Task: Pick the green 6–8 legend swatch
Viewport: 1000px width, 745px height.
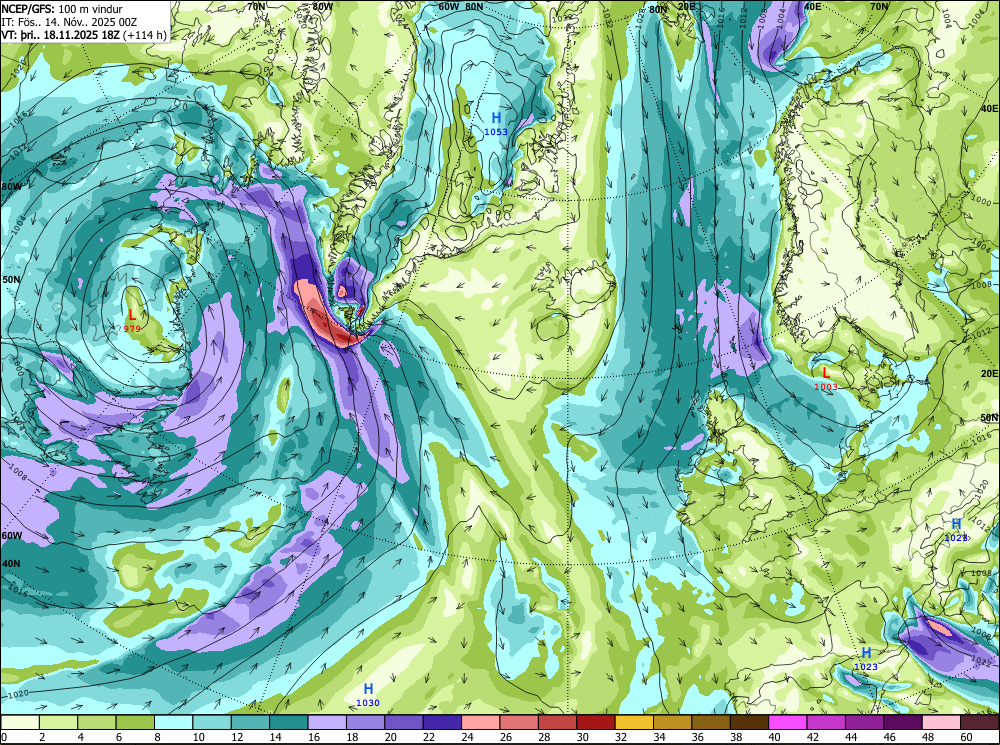Action: click(x=135, y=722)
